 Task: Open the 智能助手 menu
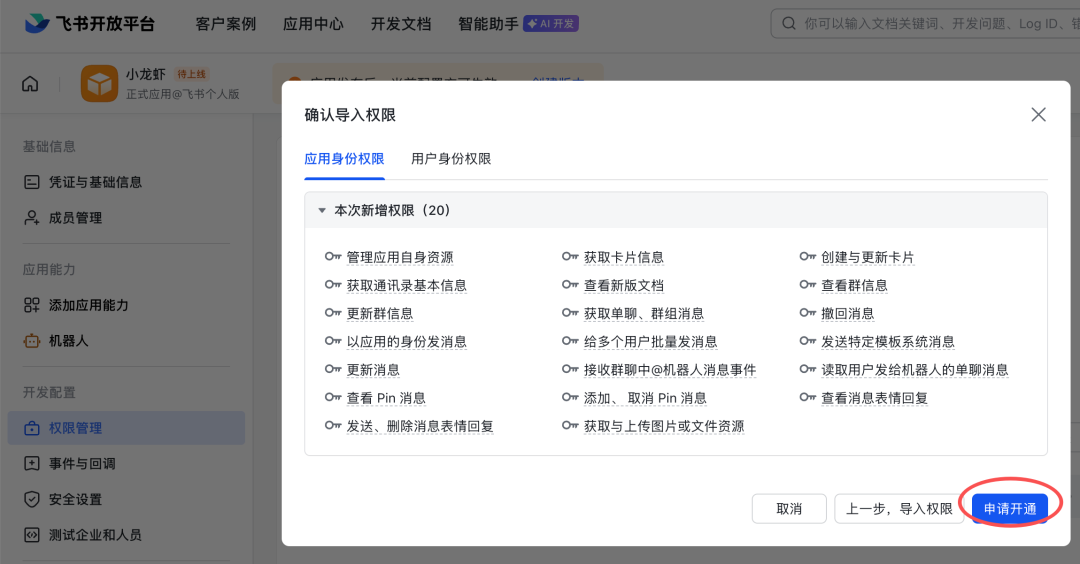click(x=488, y=24)
